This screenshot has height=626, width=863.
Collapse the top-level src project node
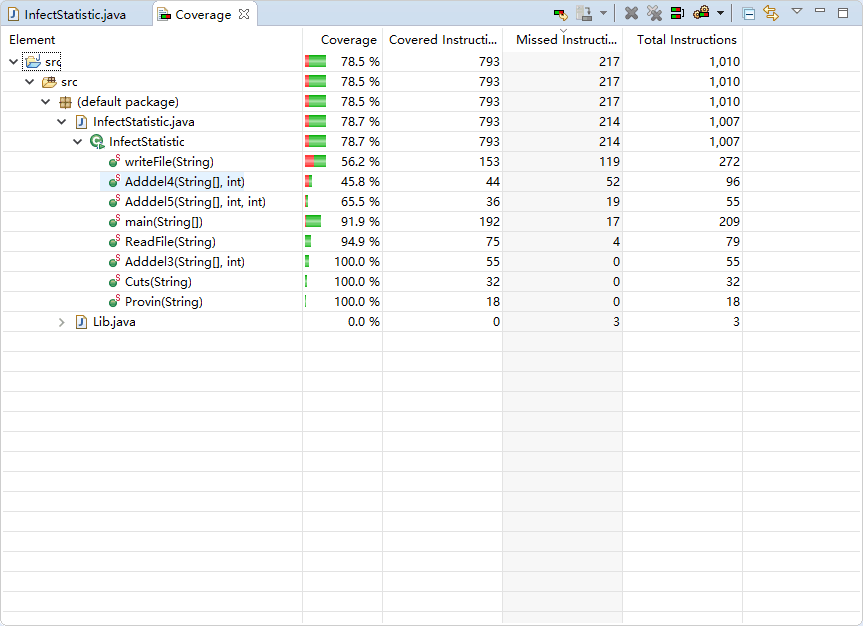[13, 62]
